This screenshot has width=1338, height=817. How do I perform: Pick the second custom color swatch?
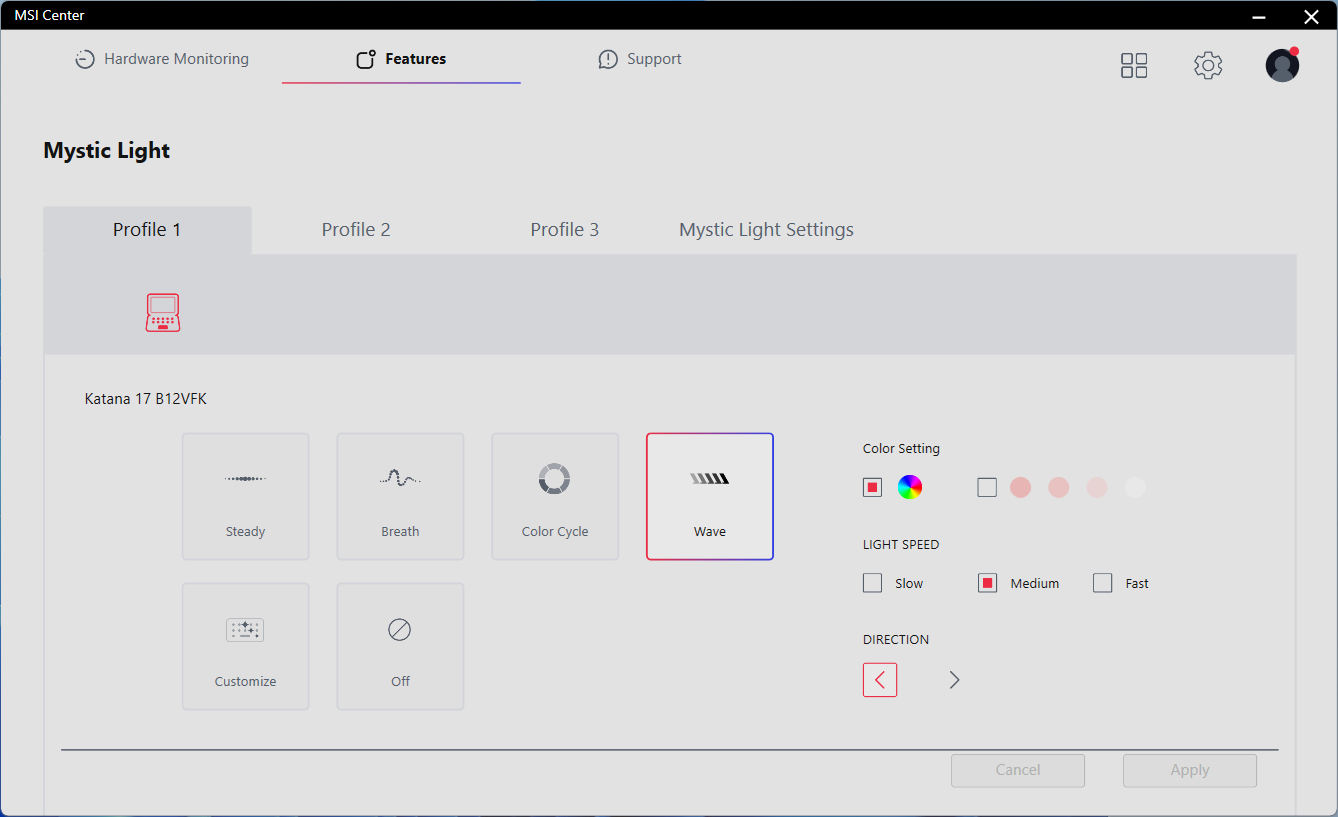point(1059,487)
